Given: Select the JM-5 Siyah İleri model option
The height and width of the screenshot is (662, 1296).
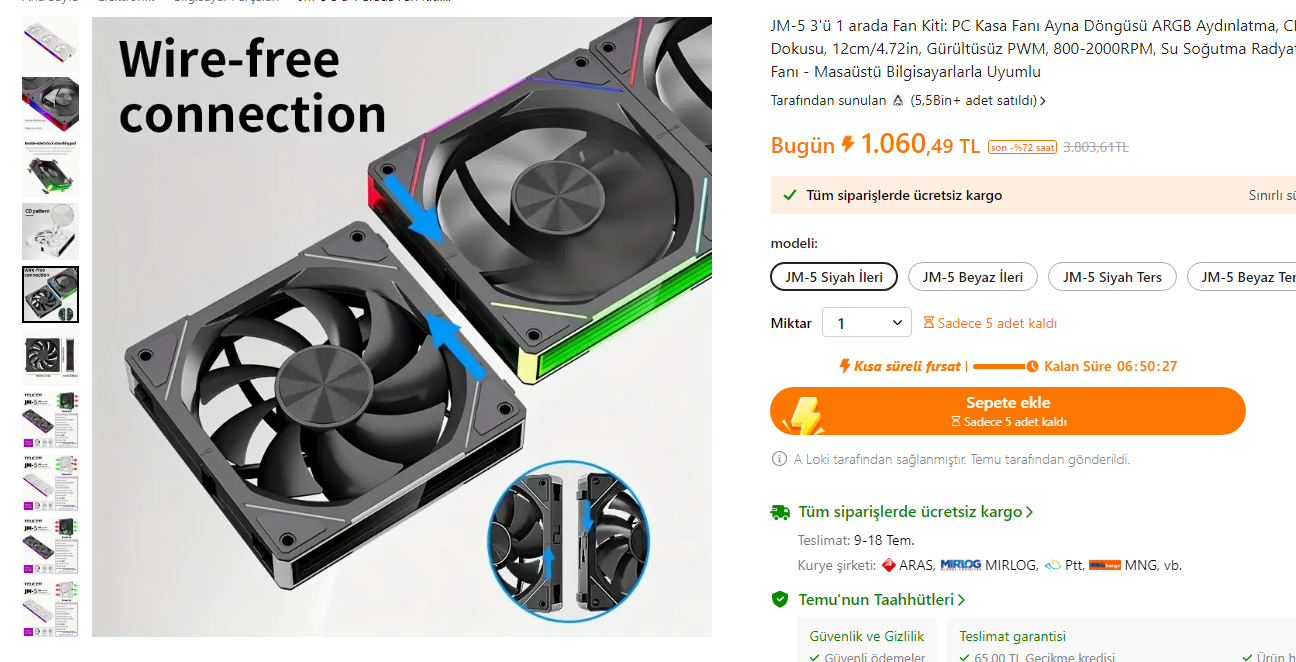Looking at the screenshot, I should pos(834,277).
